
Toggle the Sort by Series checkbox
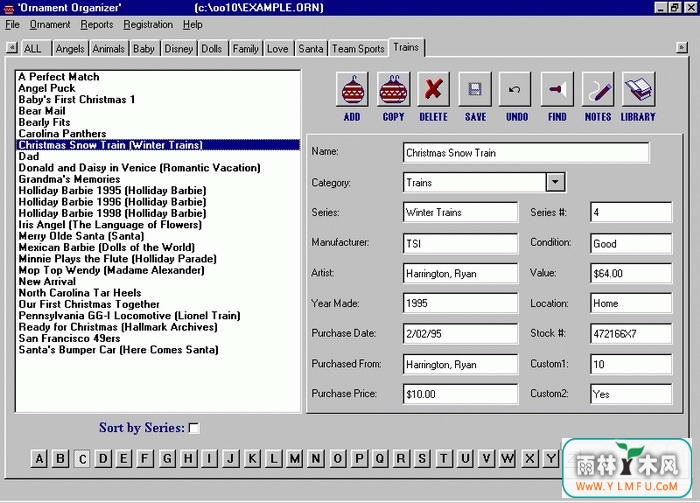click(x=194, y=428)
